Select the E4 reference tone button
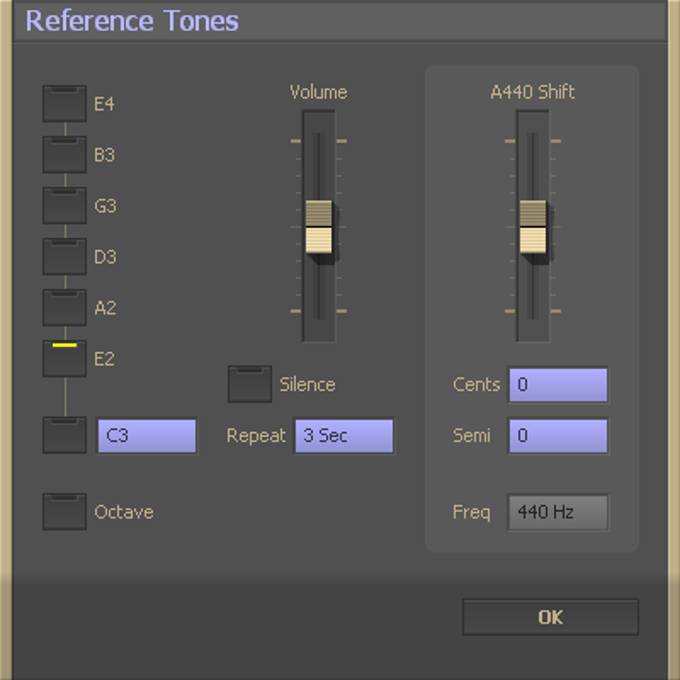The image size is (680, 680). point(64,104)
